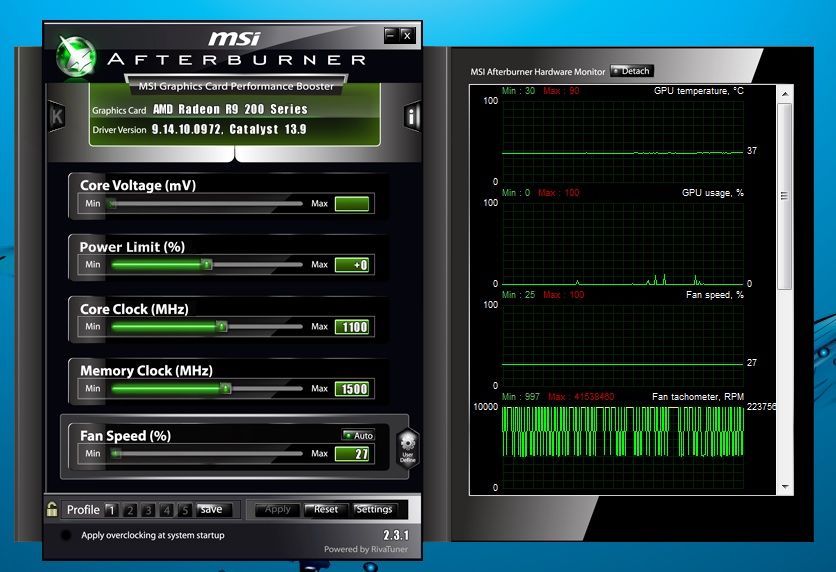Viewport: 836px width, 572px height.
Task: Select profile slot 3
Action: [147, 510]
